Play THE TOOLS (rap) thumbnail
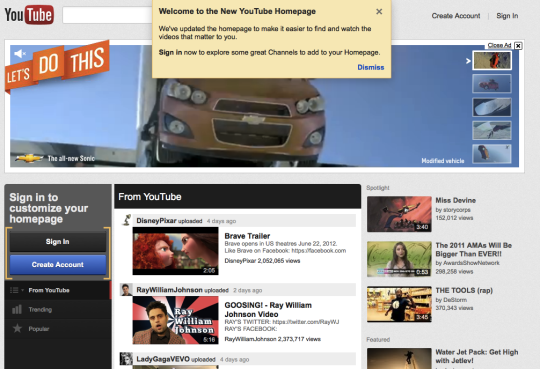The height and width of the screenshot is (369, 540). coord(399,304)
